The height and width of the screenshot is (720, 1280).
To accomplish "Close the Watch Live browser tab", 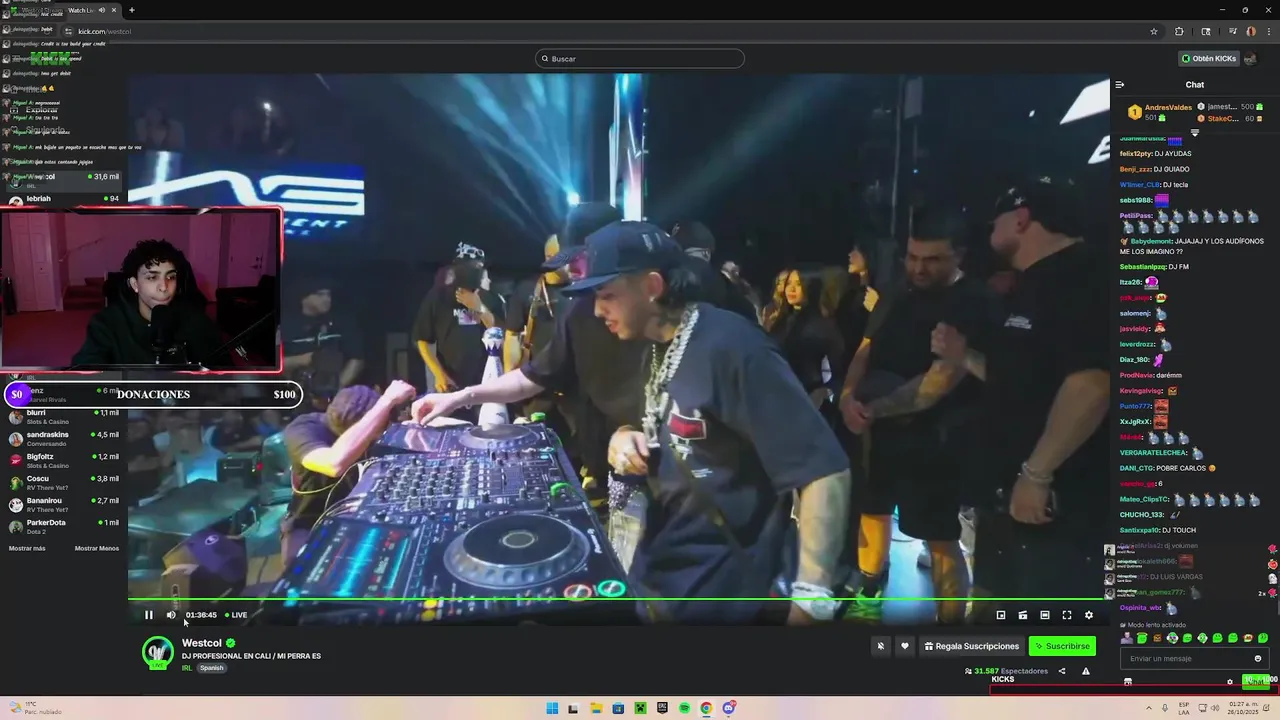I will [115, 10].
